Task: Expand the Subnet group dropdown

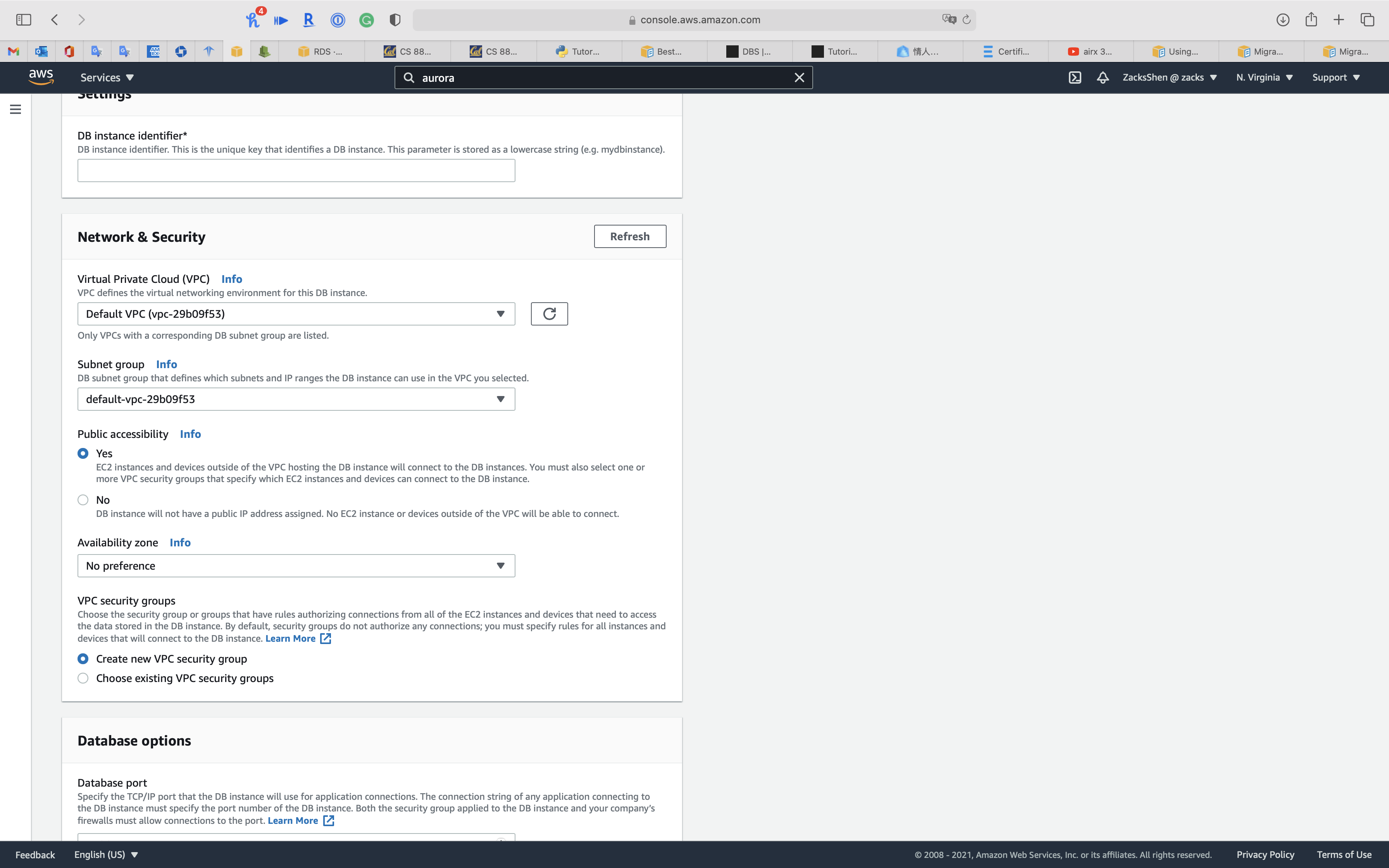Action: [x=296, y=400]
